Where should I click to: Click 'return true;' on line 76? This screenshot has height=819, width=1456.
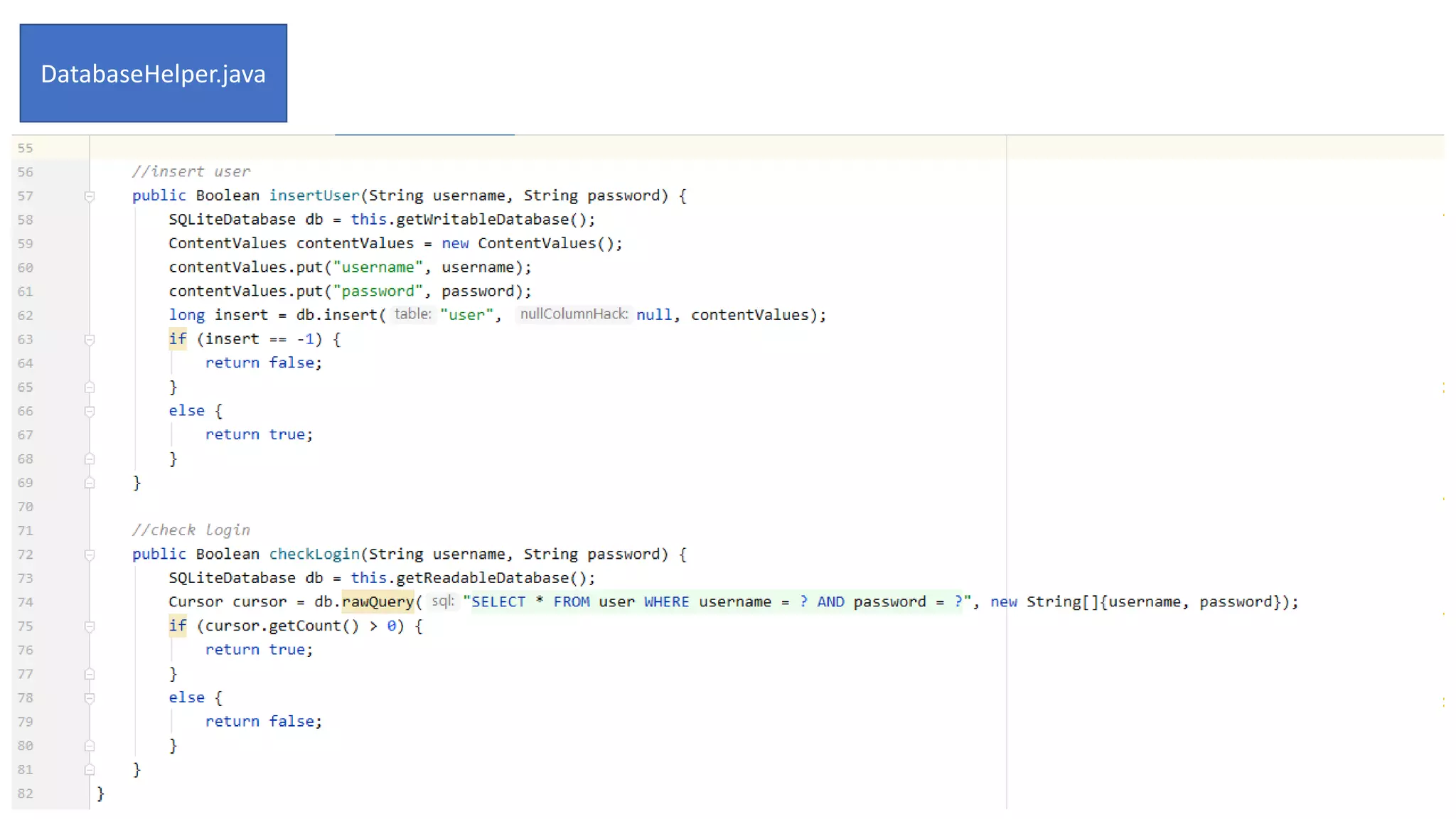(x=259, y=649)
